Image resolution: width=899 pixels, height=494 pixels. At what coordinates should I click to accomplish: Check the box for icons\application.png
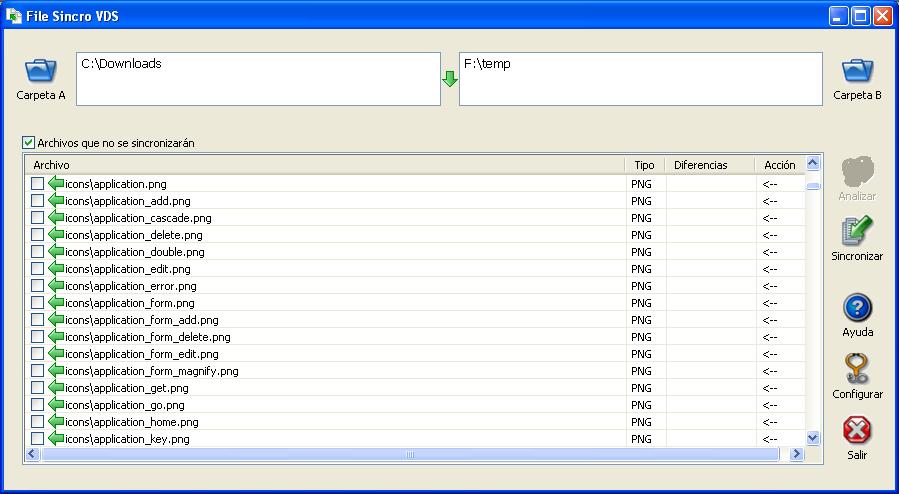[x=37, y=184]
